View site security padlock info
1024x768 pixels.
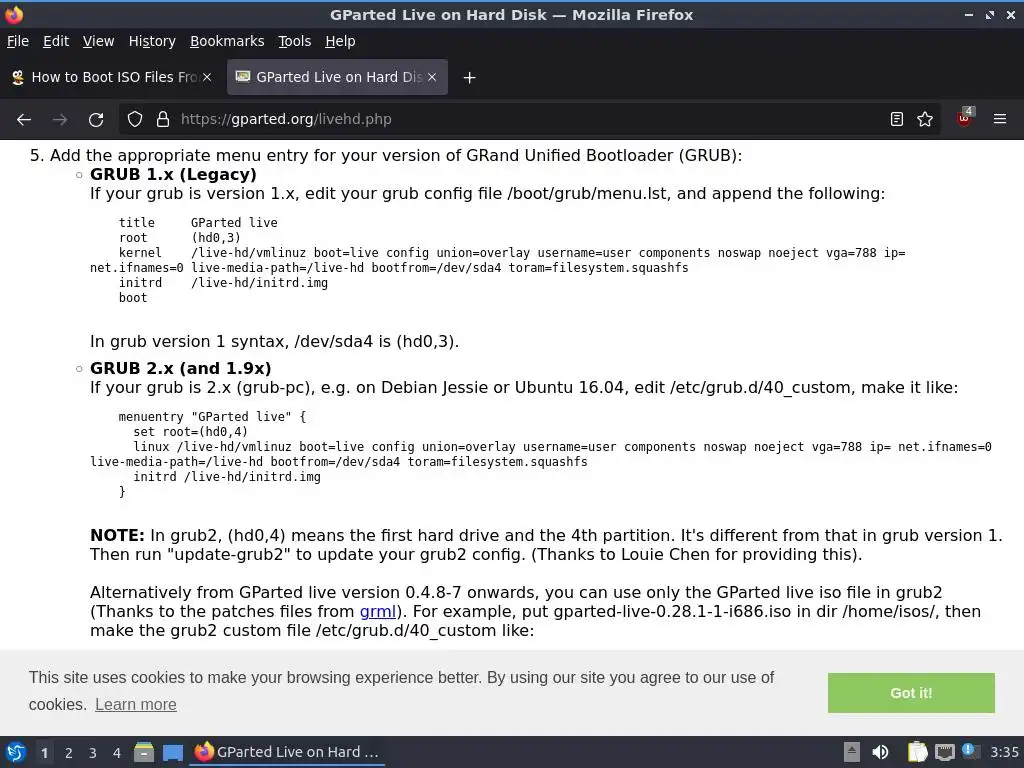[x=163, y=120]
